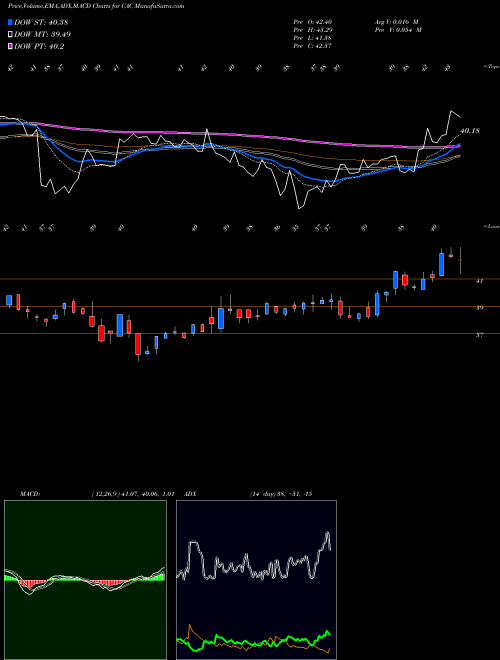This screenshot has width=500, height=660.
Task: Click the 37 price level axis label
Action: point(479,335)
